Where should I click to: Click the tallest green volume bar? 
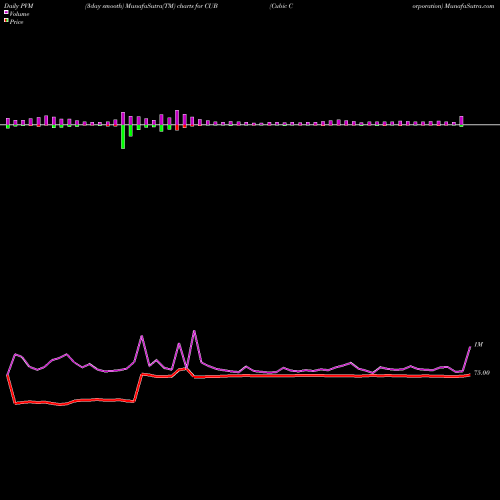pyautogui.click(x=123, y=137)
